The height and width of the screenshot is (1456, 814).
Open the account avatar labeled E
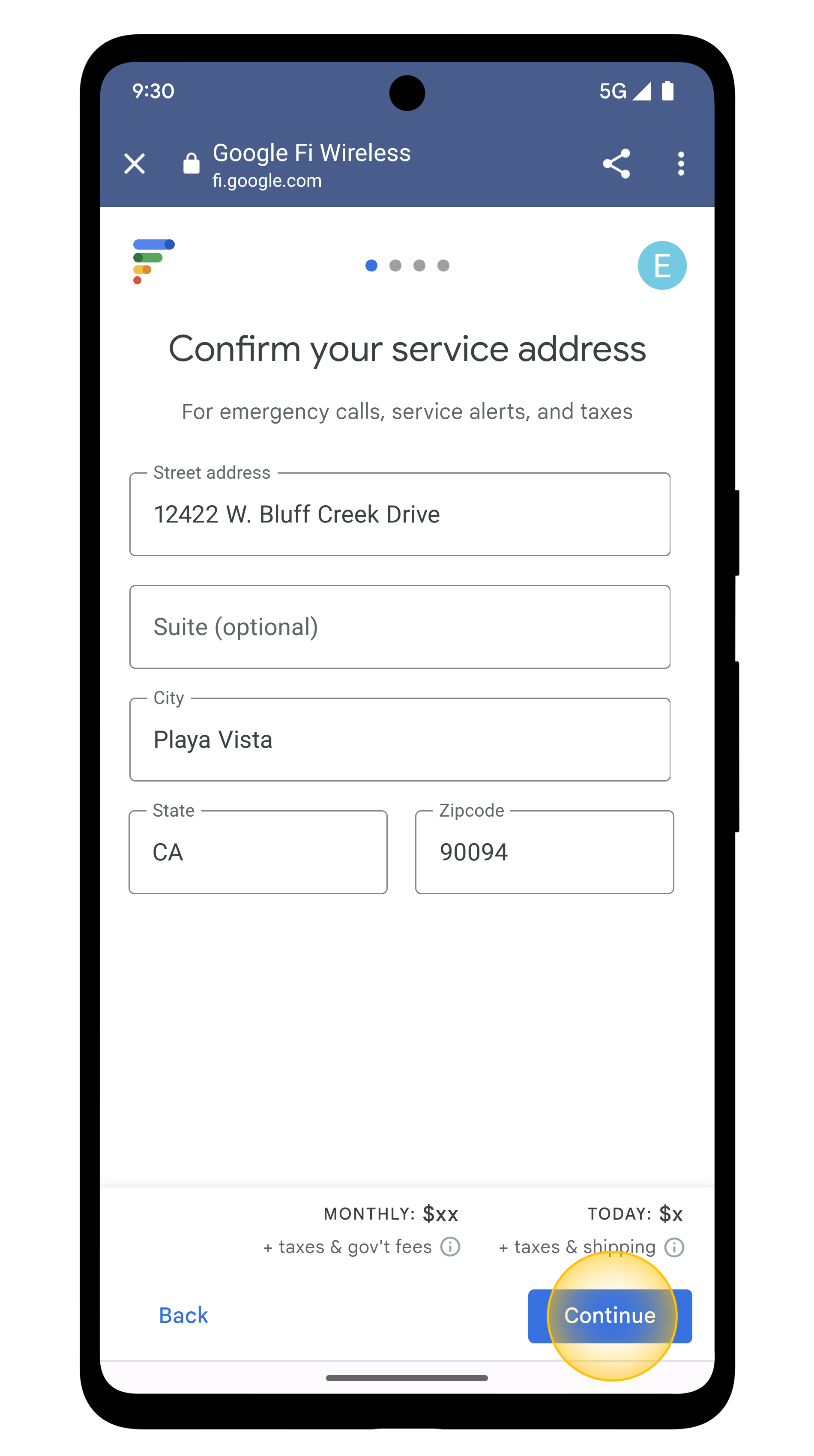click(x=662, y=266)
